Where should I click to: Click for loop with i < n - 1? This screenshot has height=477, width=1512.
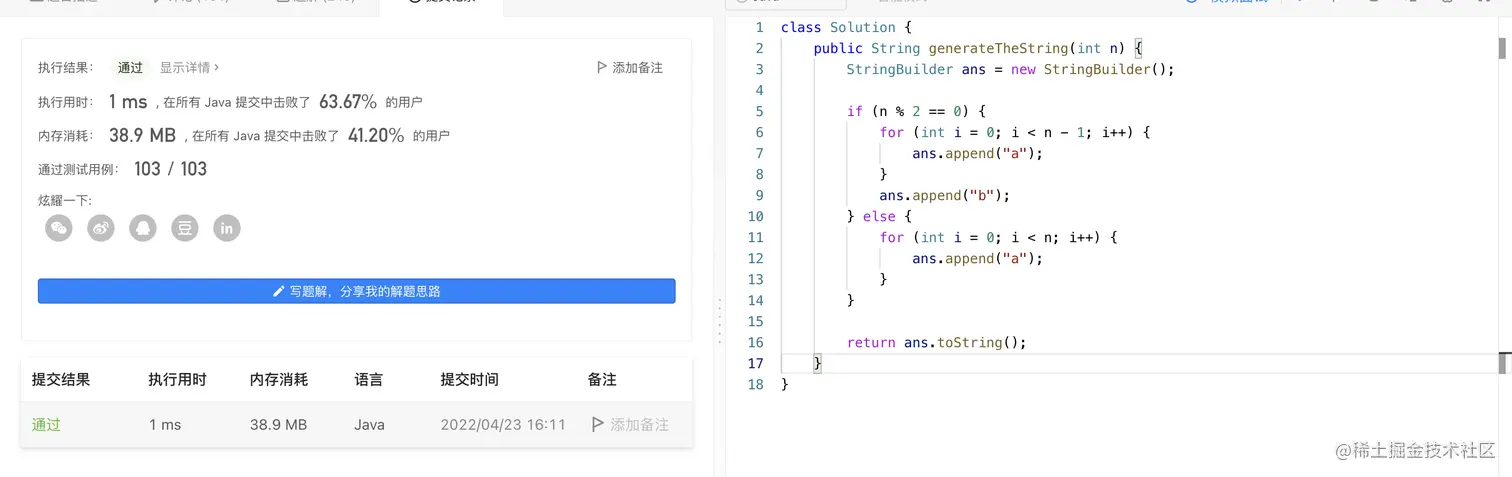point(1015,132)
